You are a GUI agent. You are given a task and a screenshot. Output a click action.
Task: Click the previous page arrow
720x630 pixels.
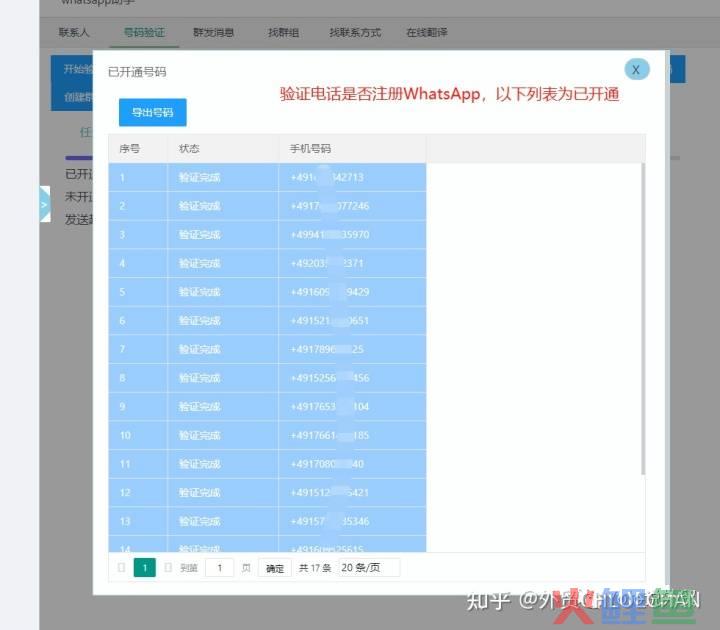[x=121, y=568]
